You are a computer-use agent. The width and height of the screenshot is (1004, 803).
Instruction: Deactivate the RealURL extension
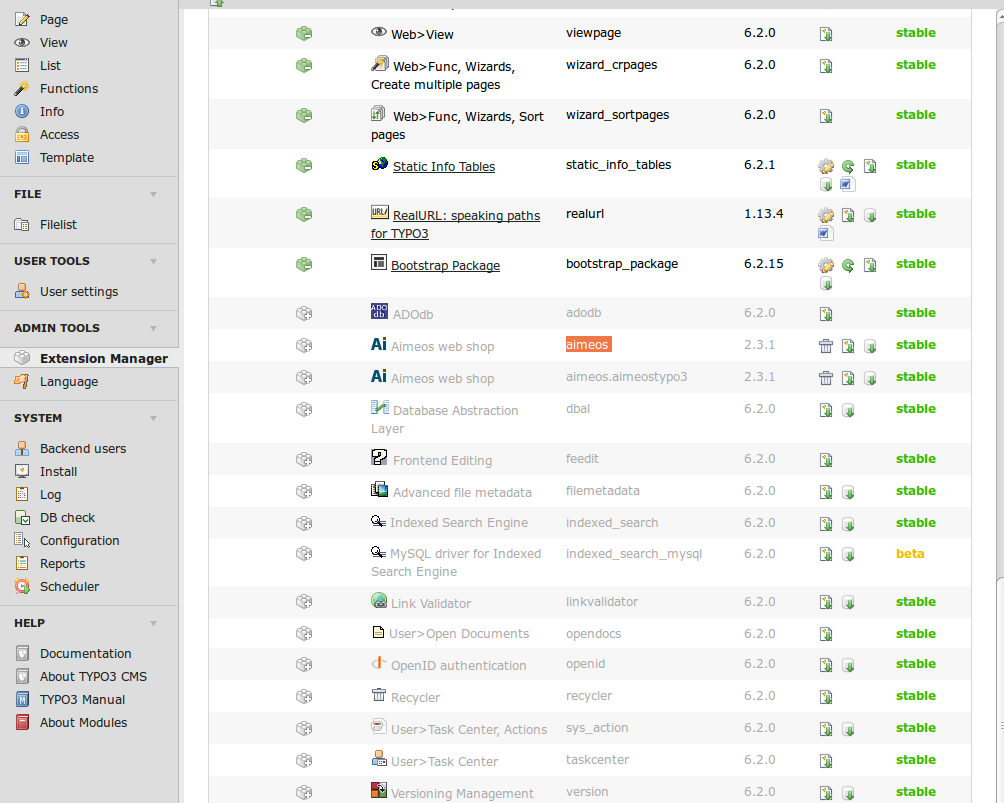coord(304,214)
